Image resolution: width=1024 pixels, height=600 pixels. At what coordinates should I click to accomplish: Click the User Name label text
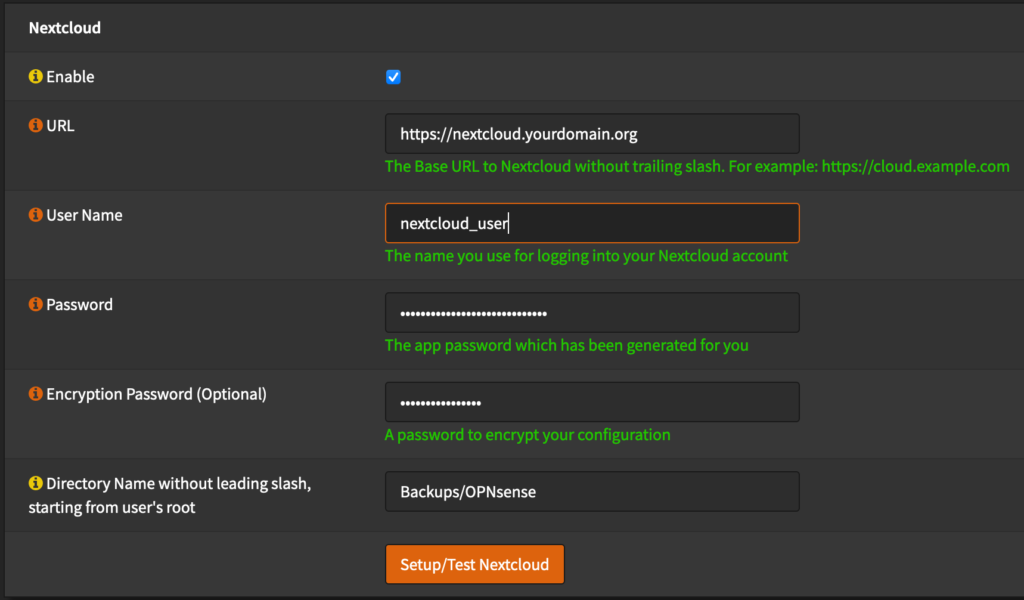pyautogui.click(x=84, y=215)
